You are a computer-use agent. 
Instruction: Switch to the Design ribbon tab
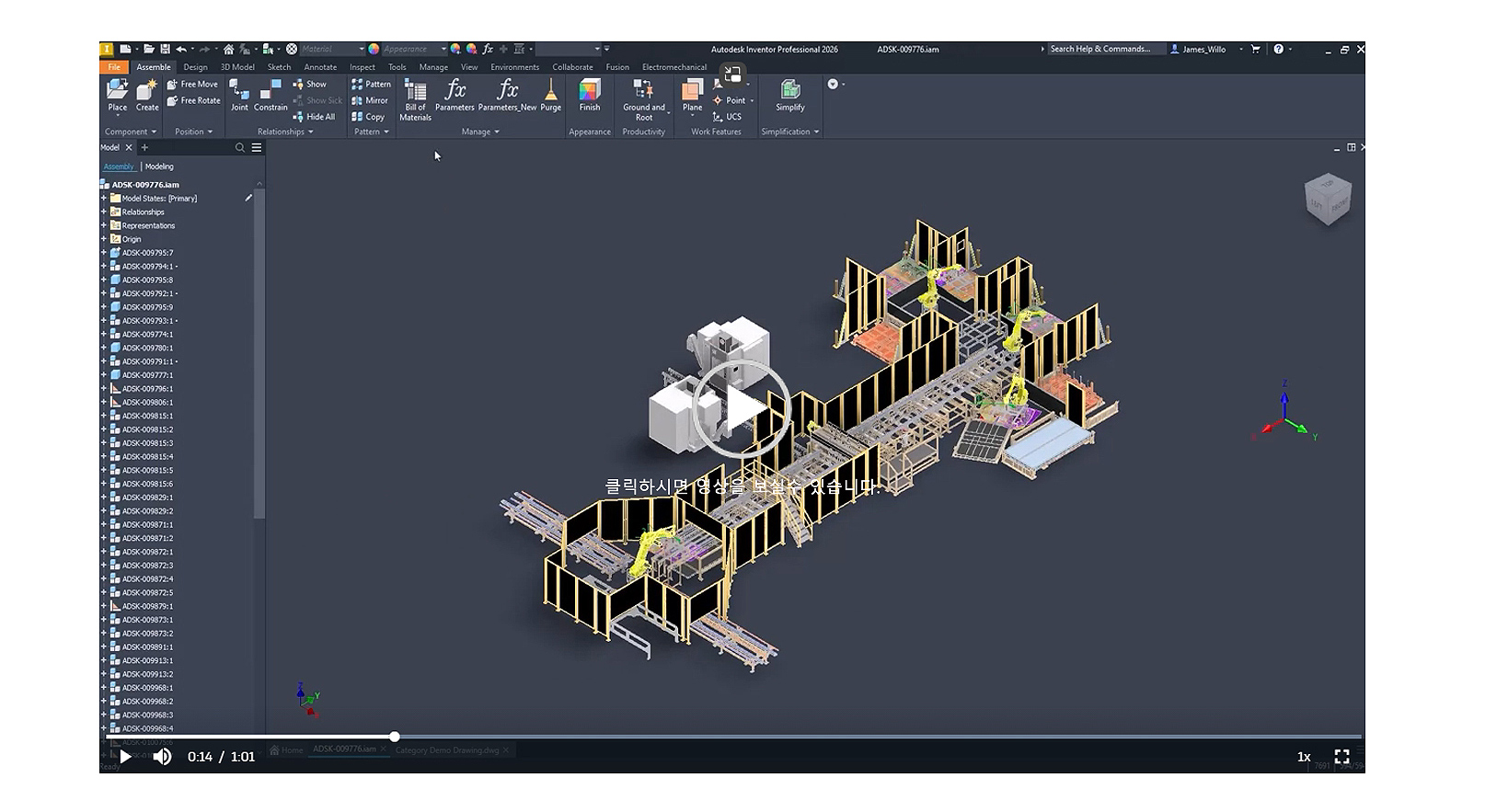tap(195, 67)
